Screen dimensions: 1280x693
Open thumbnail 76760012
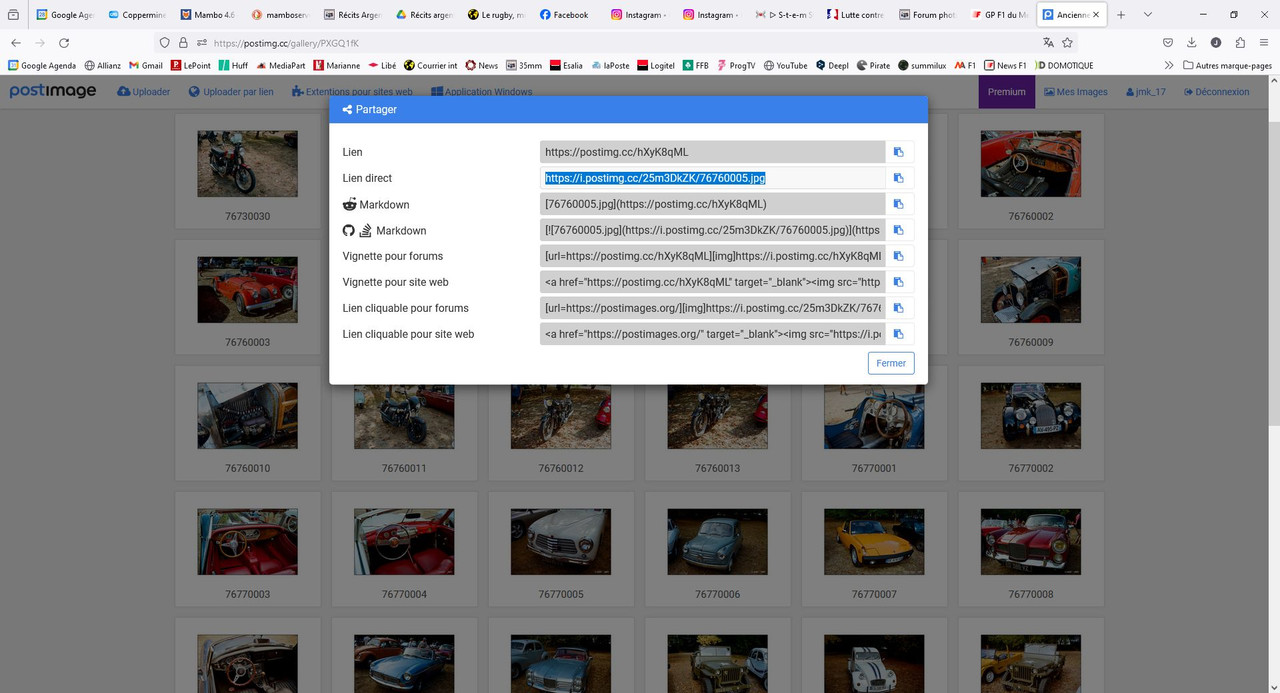(561, 416)
